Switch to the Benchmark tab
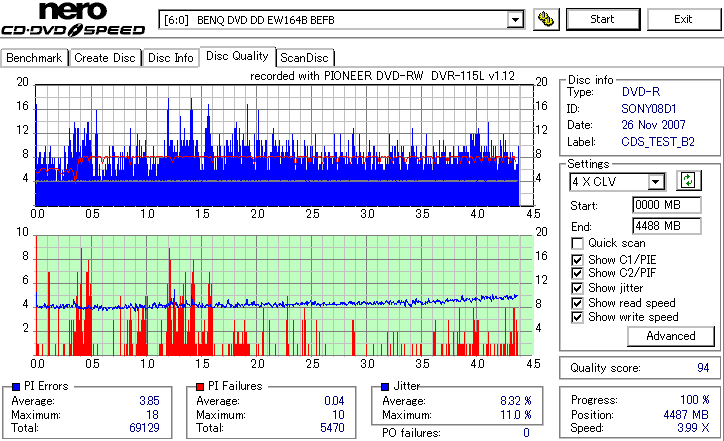This screenshot has width=724, height=441. click(x=34, y=58)
